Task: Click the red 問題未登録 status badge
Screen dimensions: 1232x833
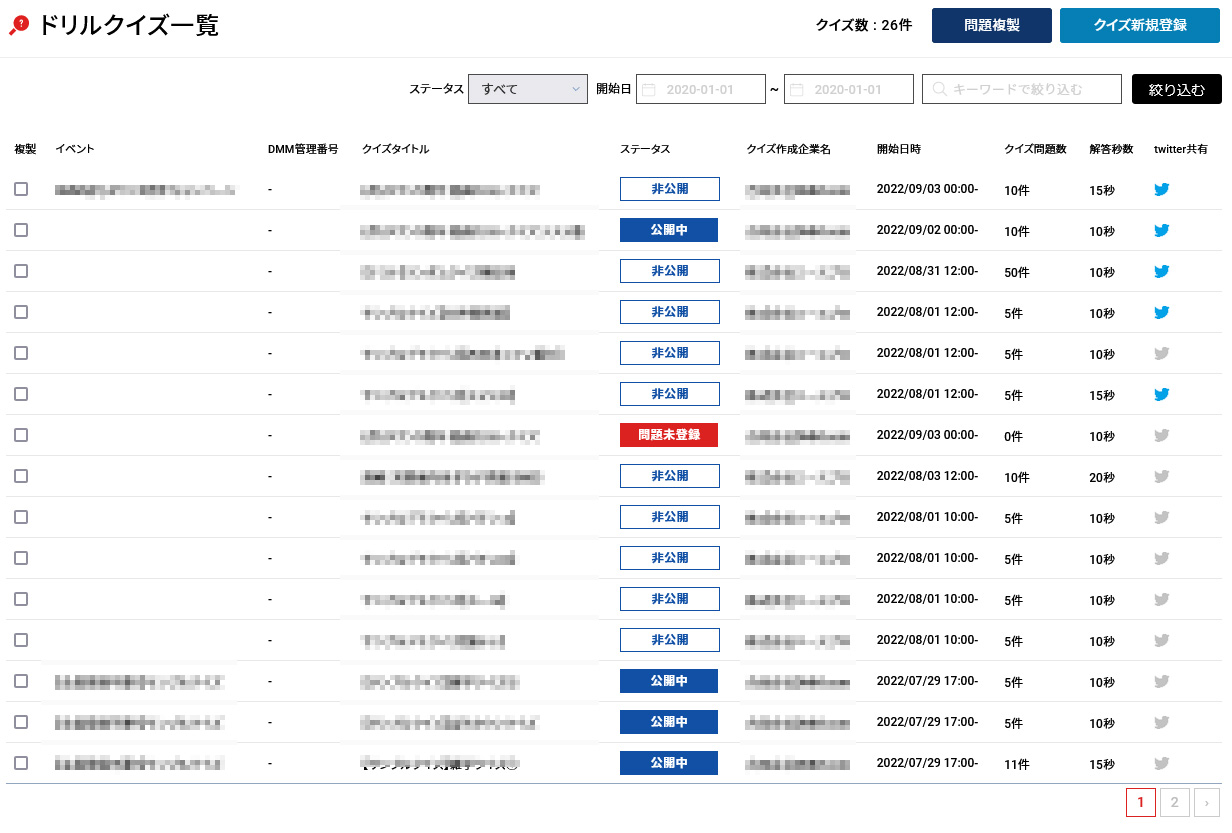Action: pos(669,435)
